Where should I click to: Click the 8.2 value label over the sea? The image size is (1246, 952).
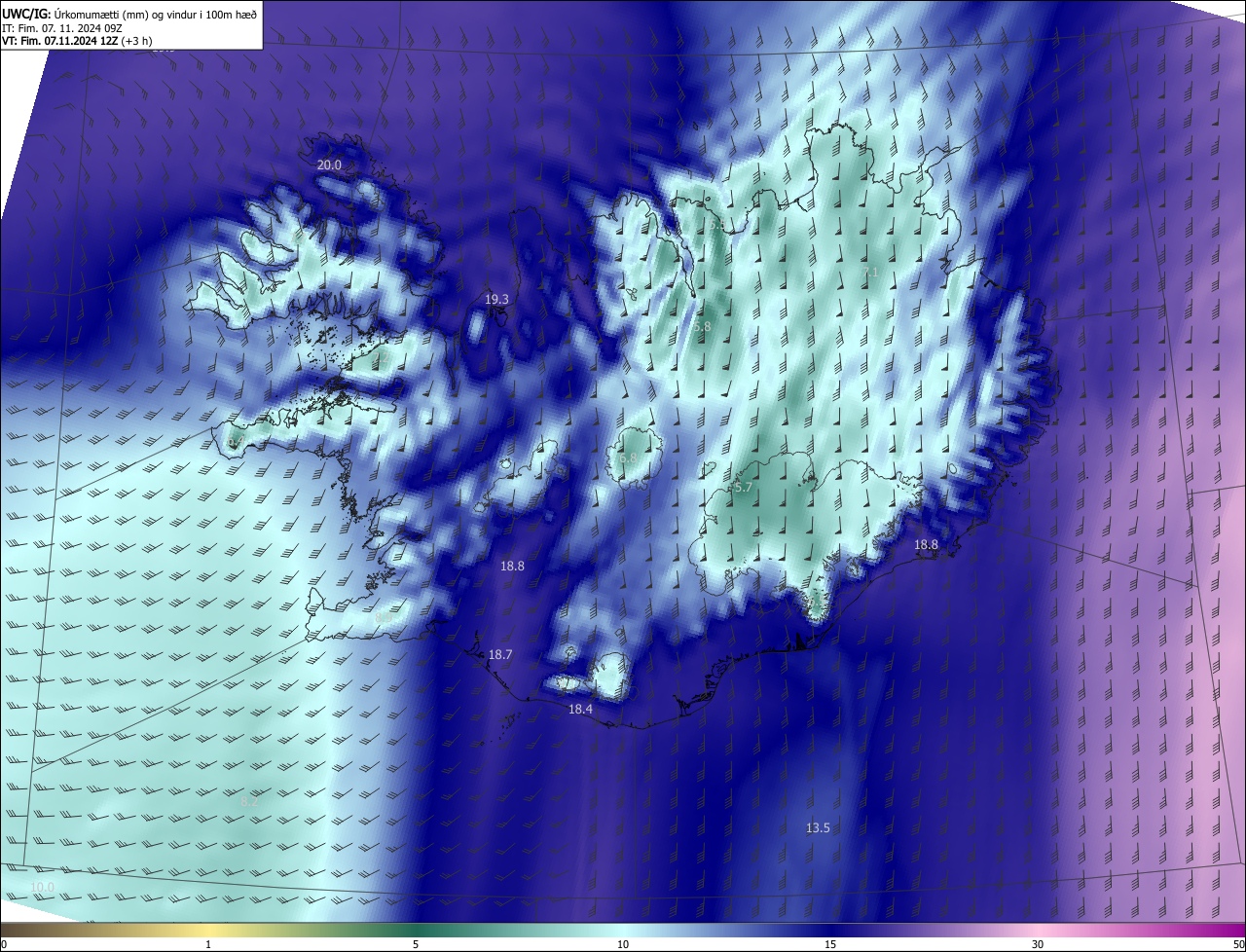tap(250, 802)
